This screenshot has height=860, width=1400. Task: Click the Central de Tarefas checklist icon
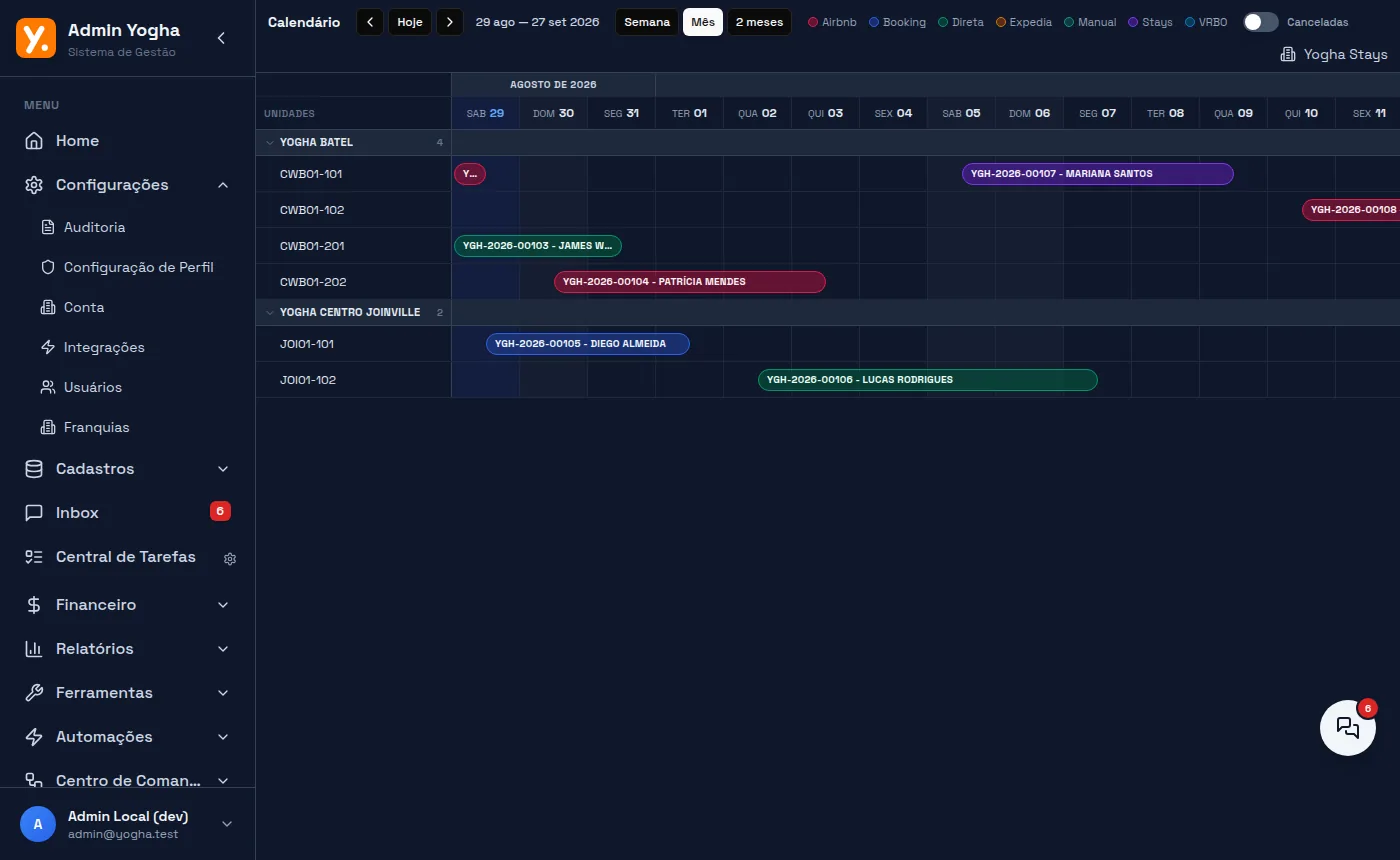point(34,557)
